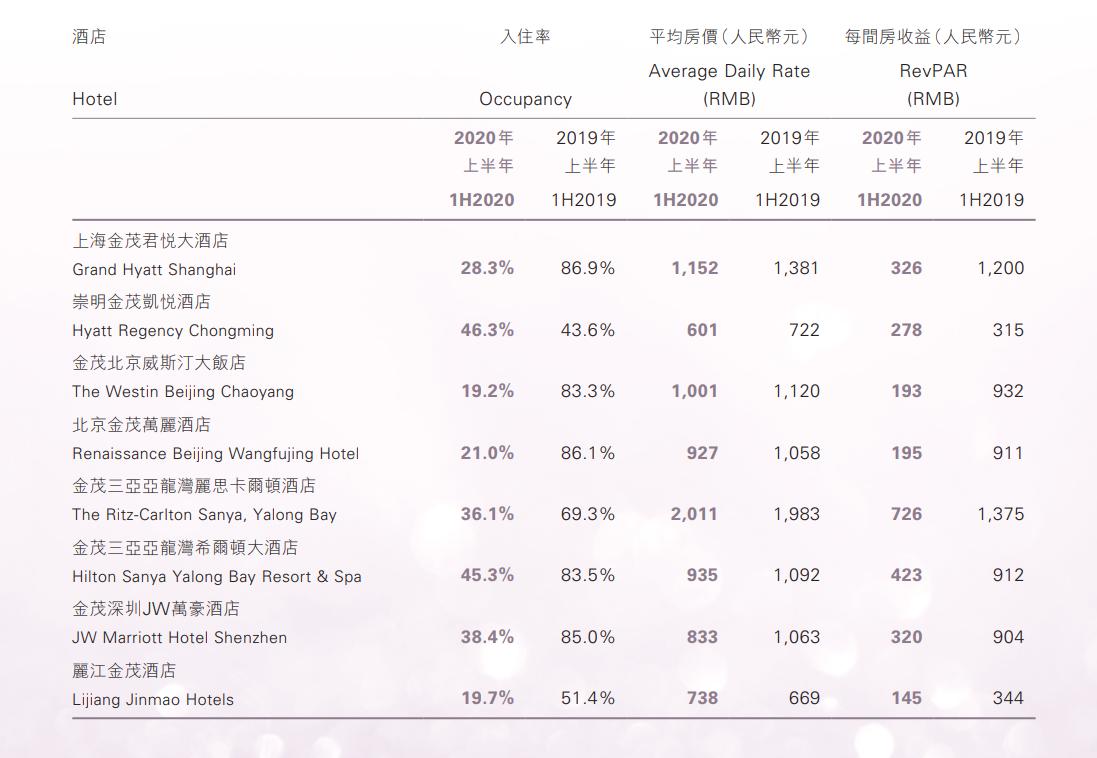Image resolution: width=1097 pixels, height=758 pixels.
Task: Click the "Hotel" column header
Action: 94,99
